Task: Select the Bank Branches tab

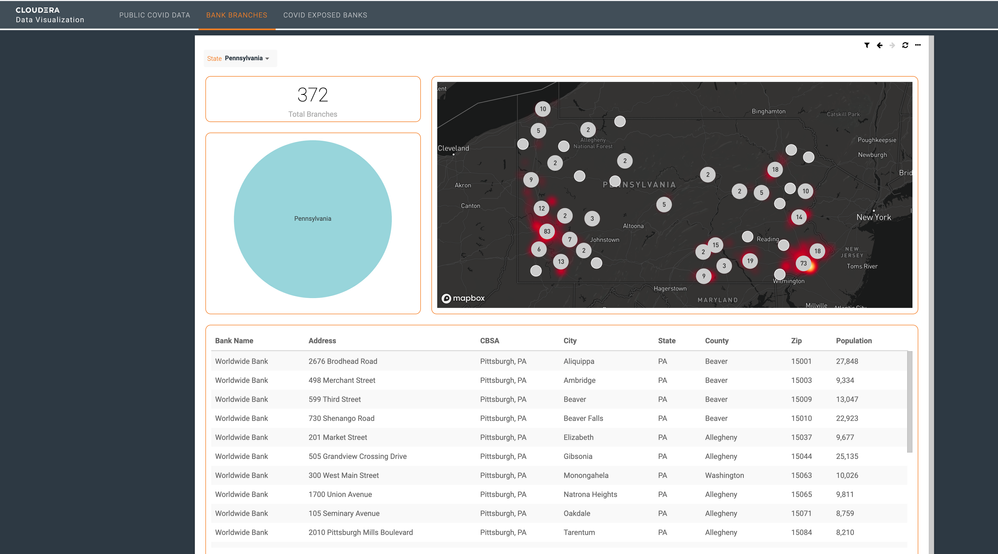Action: [x=237, y=15]
